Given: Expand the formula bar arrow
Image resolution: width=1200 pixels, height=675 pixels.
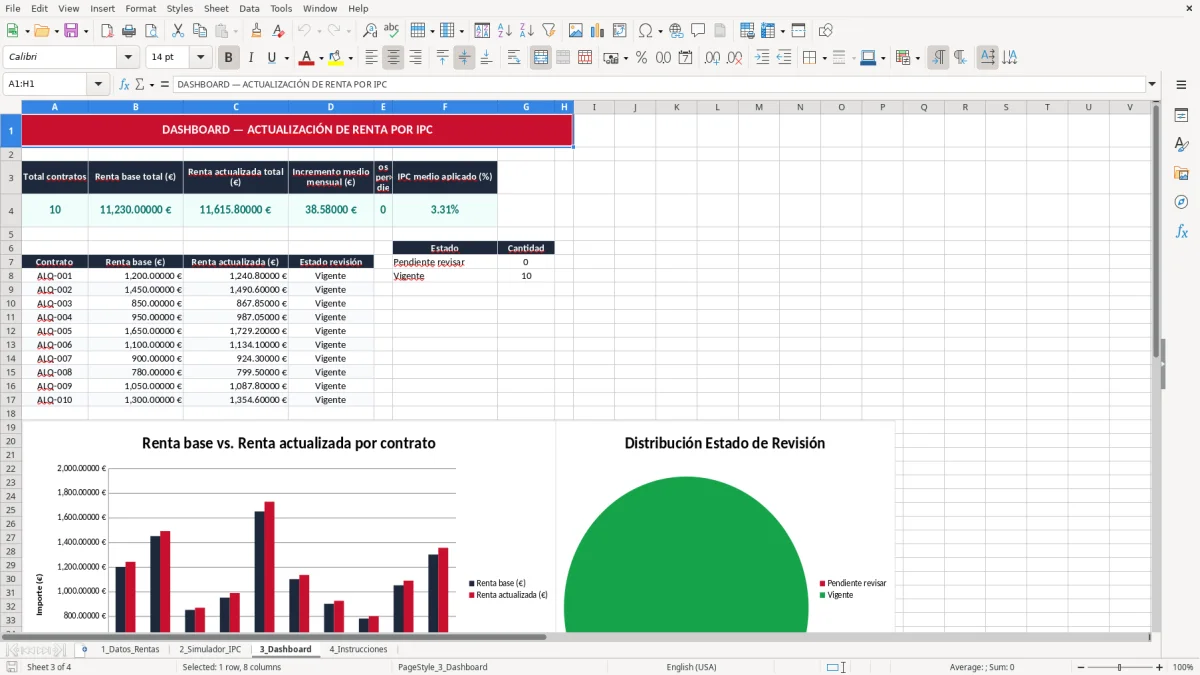Looking at the screenshot, I should 1152,84.
